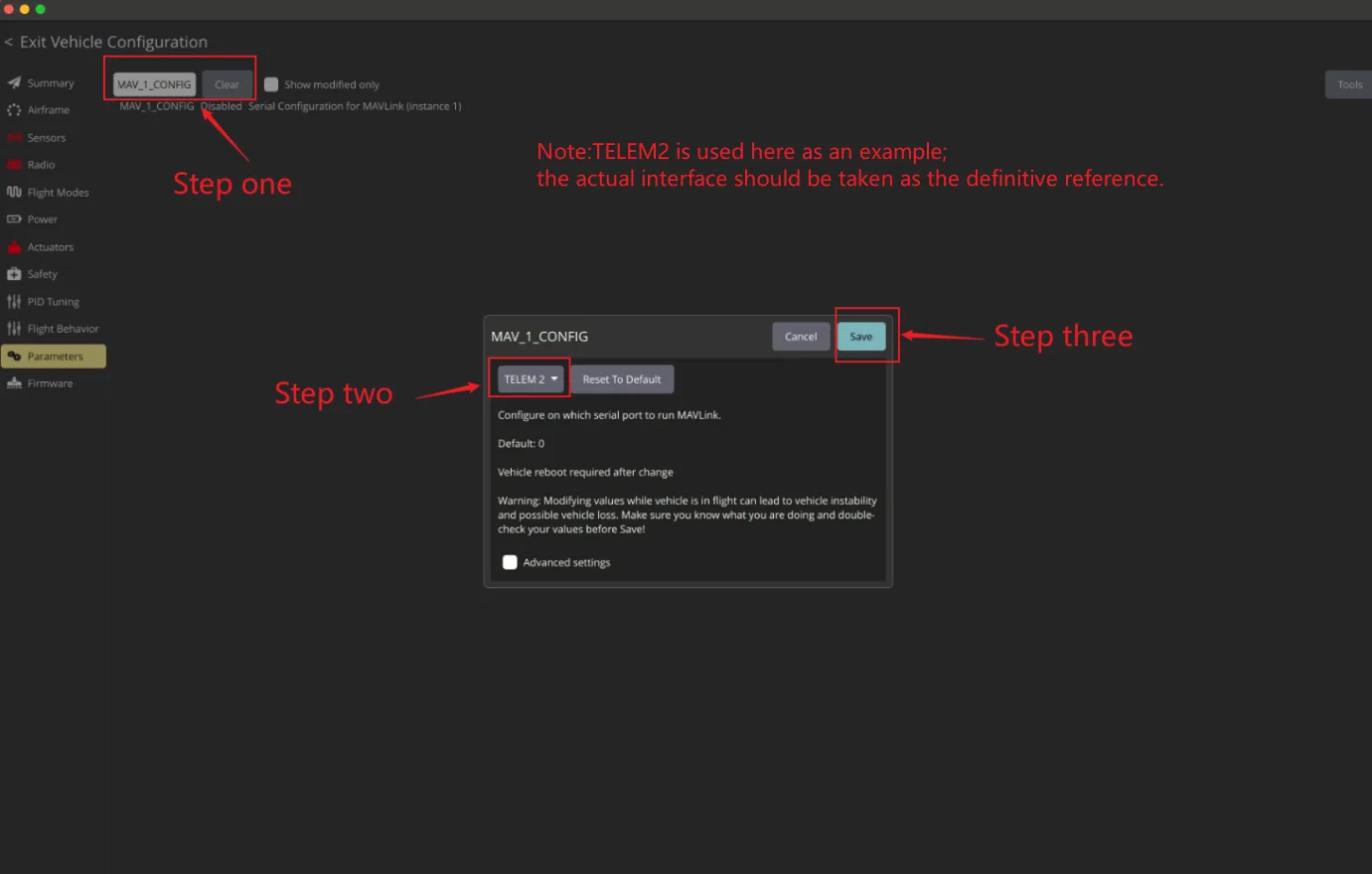Click the Firmware icon in sidebar
The image size is (1372, 874).
14,383
